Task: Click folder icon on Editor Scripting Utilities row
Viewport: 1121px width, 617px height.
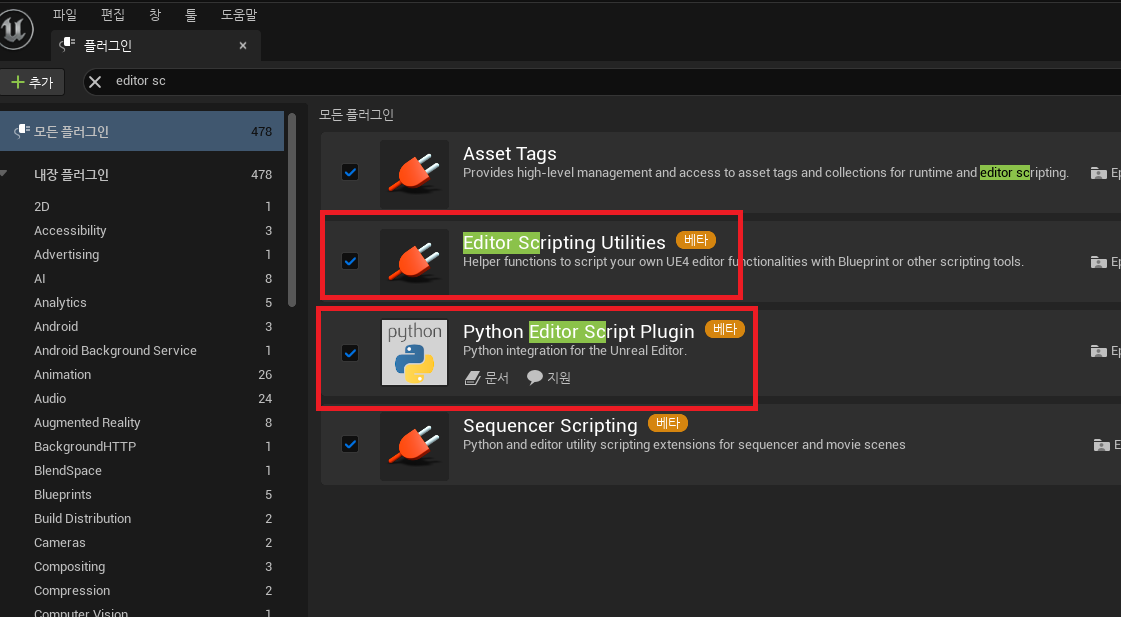Action: click(1099, 262)
